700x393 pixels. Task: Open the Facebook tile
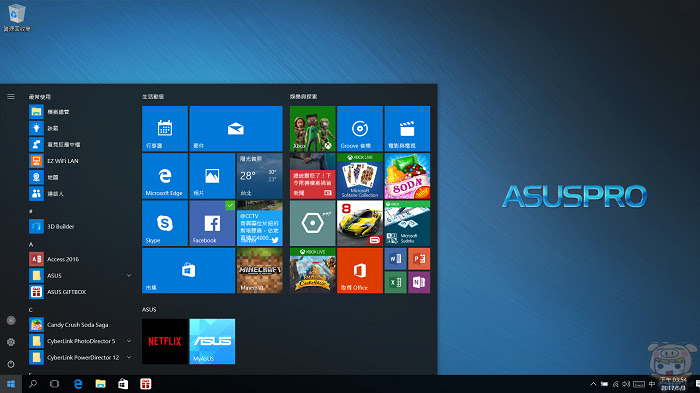(x=212, y=223)
